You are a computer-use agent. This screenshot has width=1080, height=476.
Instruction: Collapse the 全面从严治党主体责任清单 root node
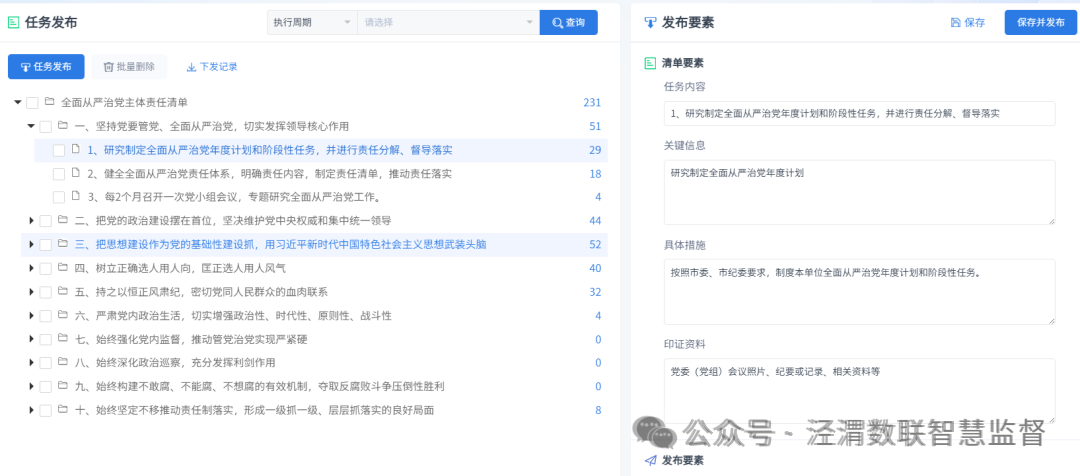tap(17, 103)
